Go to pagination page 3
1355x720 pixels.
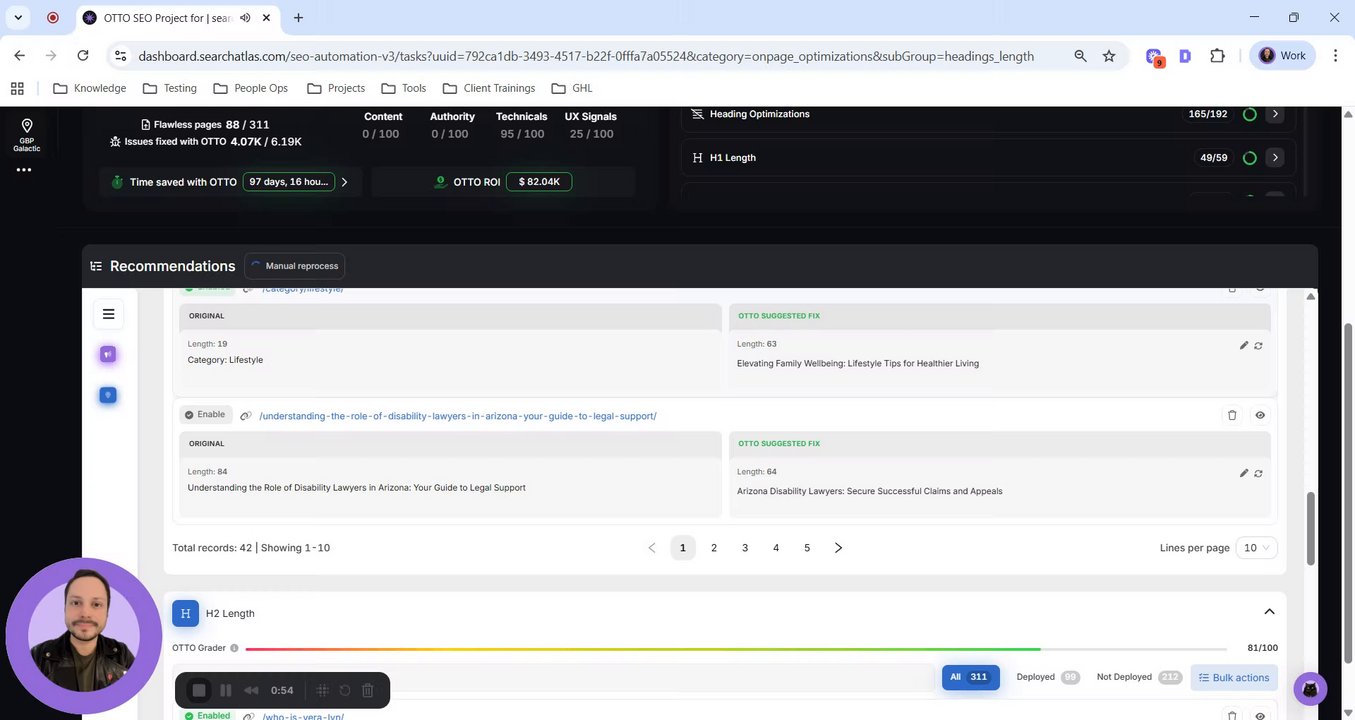[745, 548]
